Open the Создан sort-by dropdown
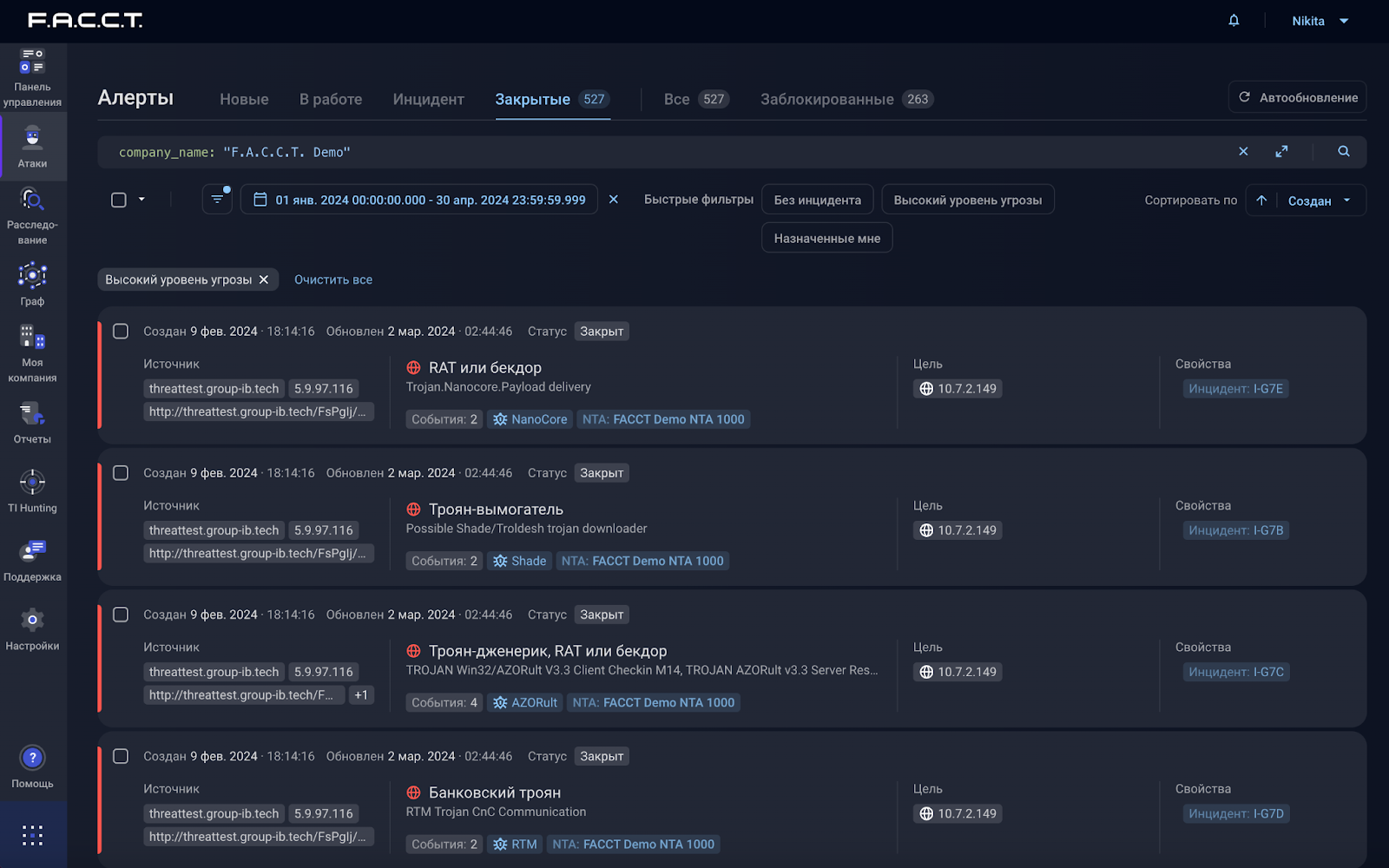The height and width of the screenshot is (868, 1389). point(1320,201)
